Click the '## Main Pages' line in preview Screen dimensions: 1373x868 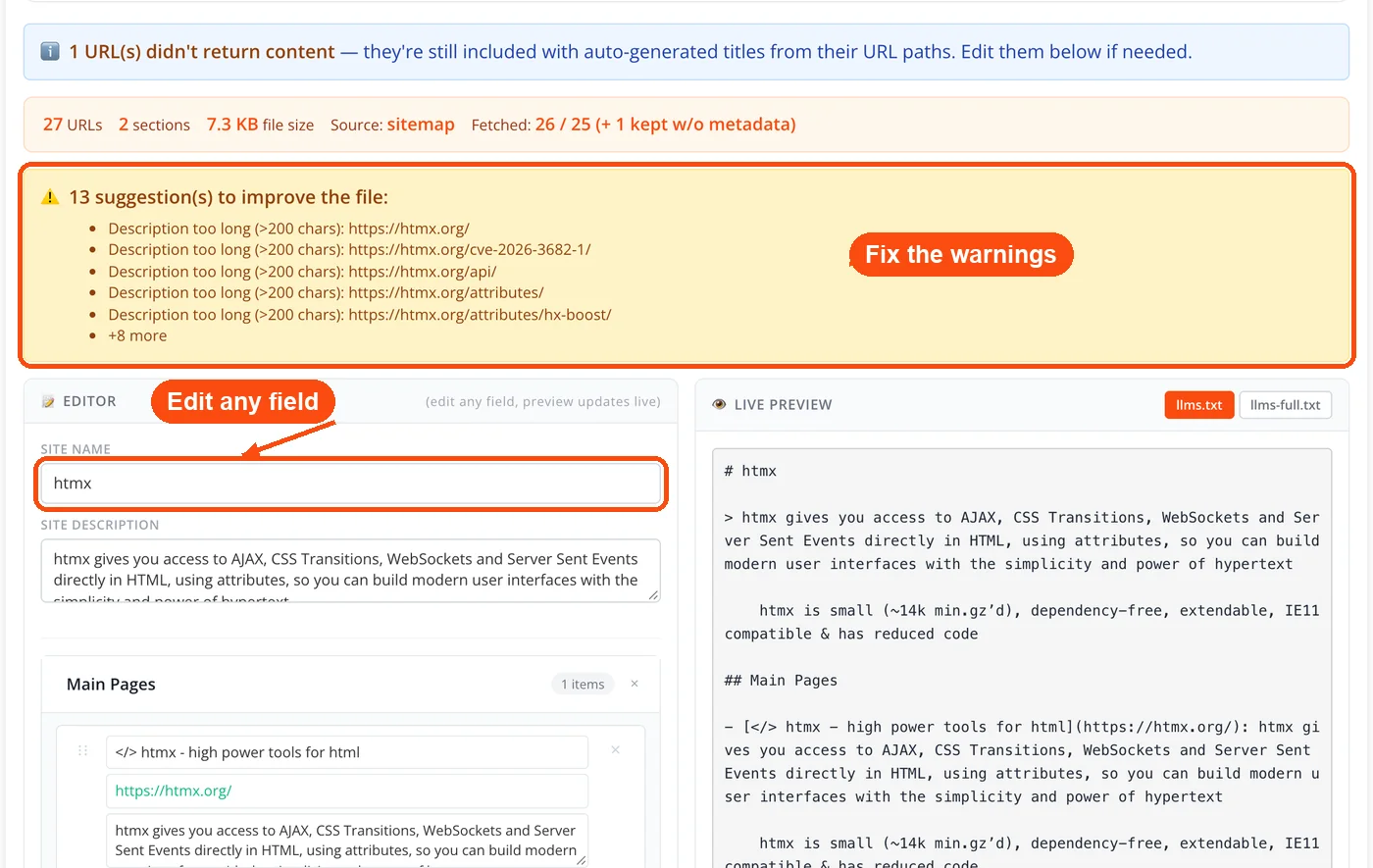[x=781, y=680]
